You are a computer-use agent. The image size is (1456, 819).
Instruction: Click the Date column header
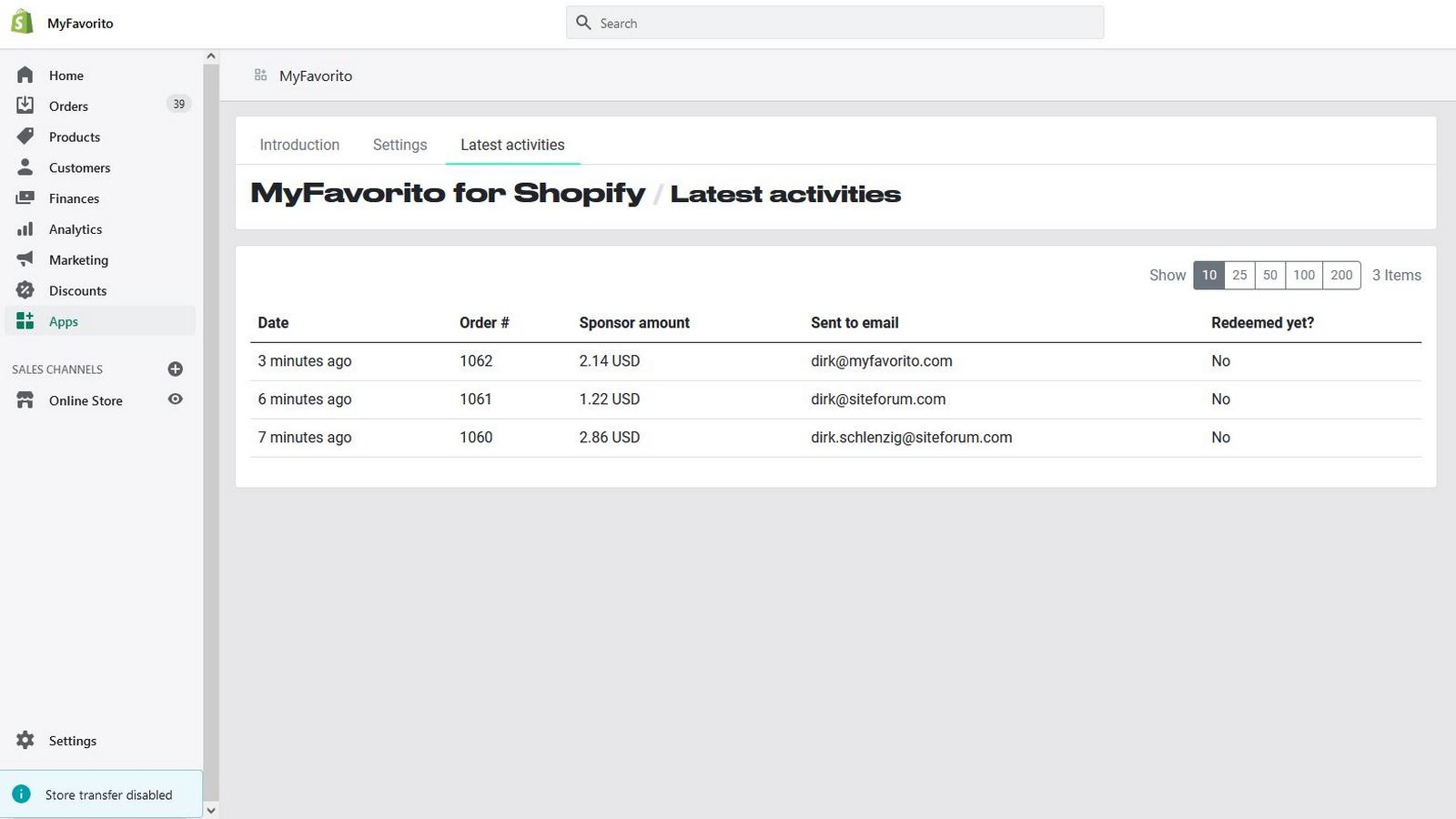(x=273, y=322)
